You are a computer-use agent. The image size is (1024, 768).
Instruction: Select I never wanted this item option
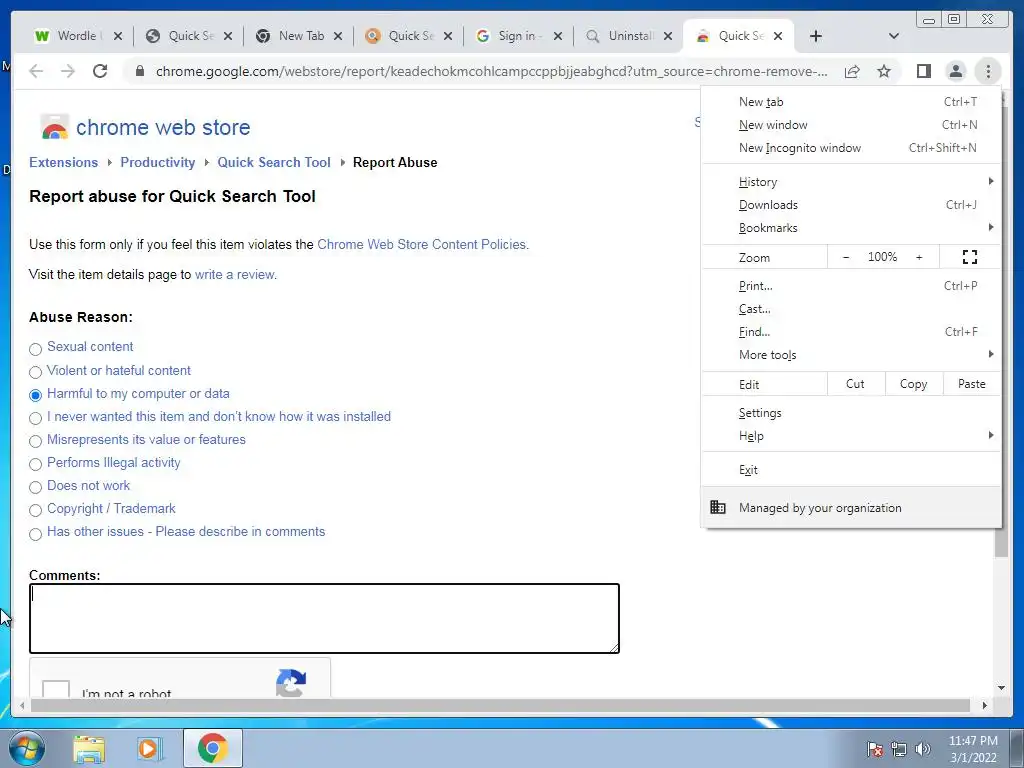point(35,418)
